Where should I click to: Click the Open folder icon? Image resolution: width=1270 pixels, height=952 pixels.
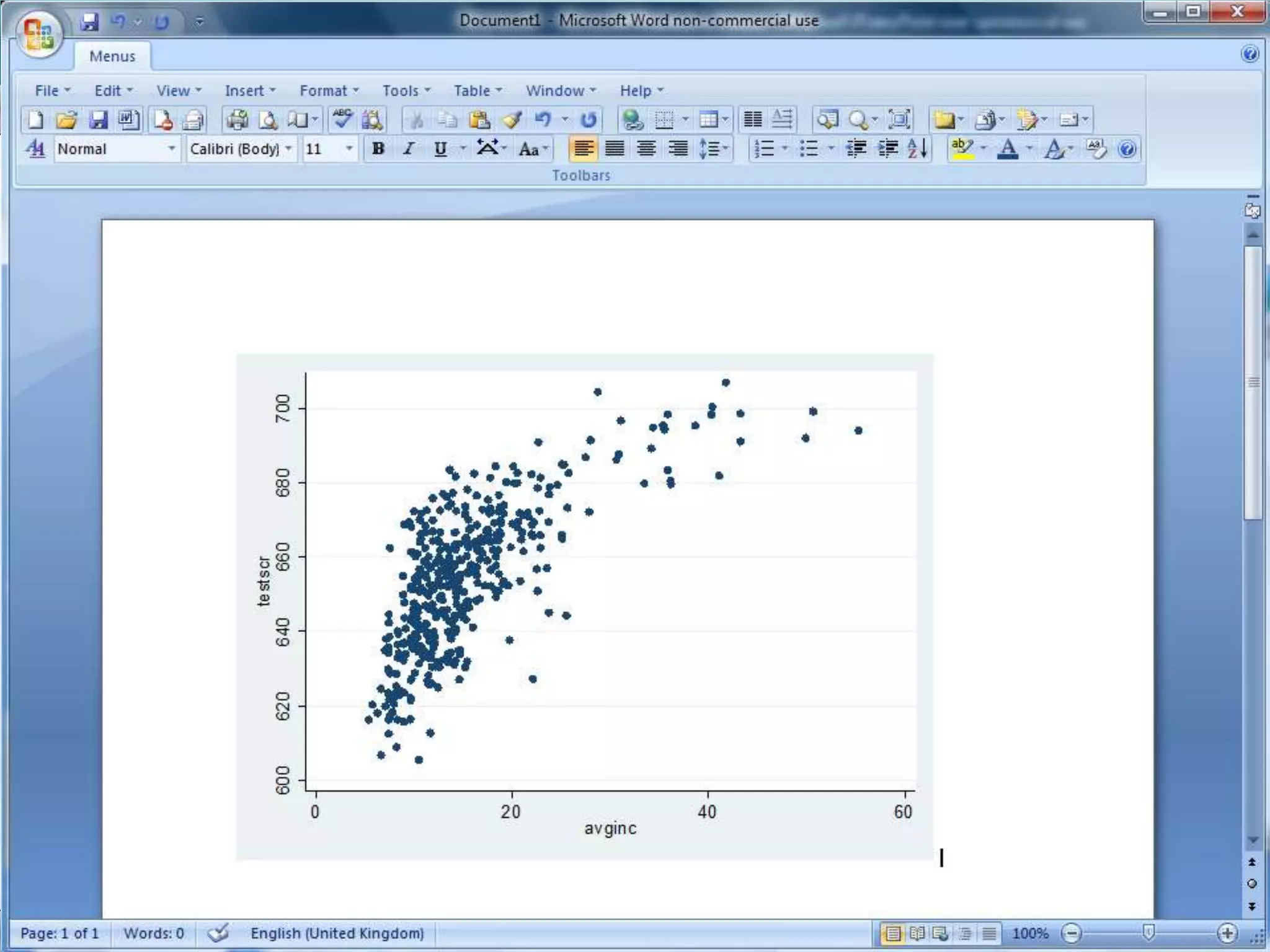point(66,119)
